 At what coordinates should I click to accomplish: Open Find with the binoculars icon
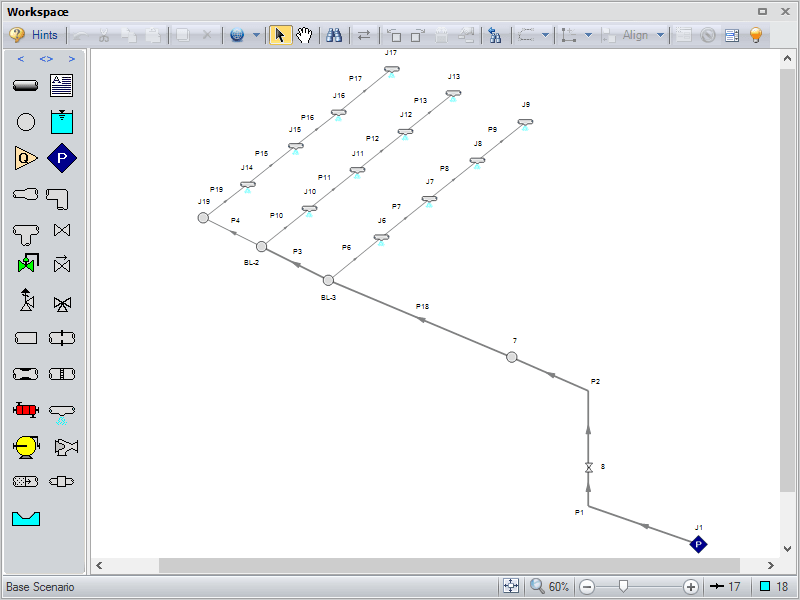pos(334,35)
